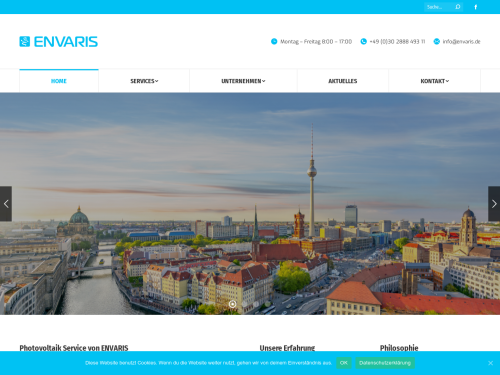
Task: Open the Home menu tab
Action: (59, 81)
